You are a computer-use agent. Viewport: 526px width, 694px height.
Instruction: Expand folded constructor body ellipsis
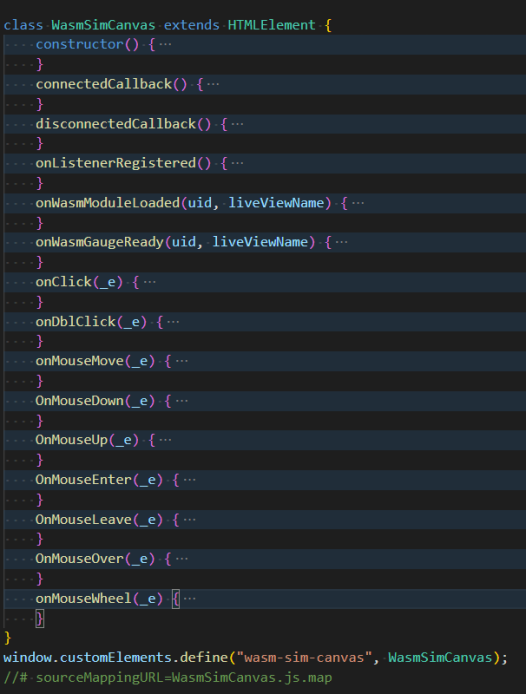point(165,45)
